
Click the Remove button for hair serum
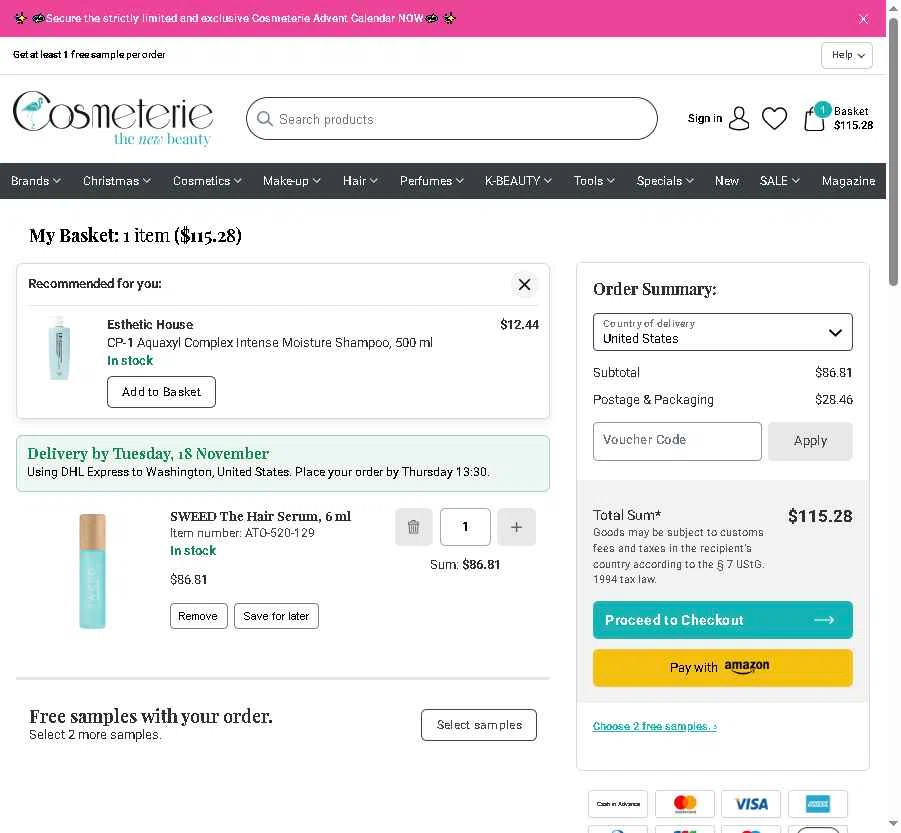pos(198,616)
